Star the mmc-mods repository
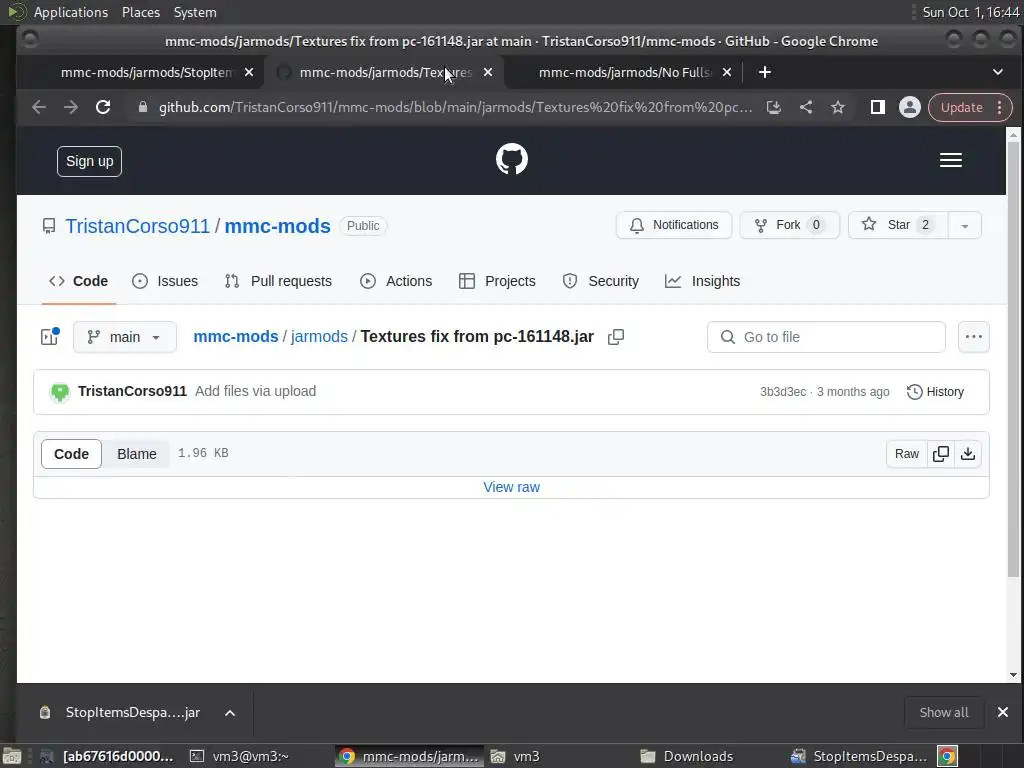Viewport: 1024px width, 768px height. (898, 225)
